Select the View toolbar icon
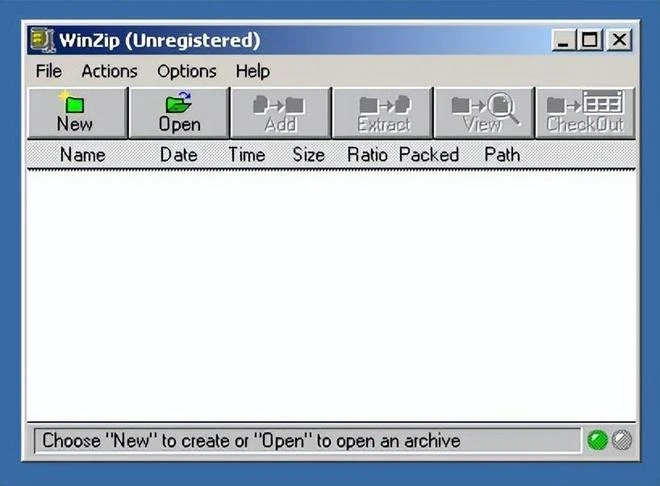The width and height of the screenshot is (660, 486). point(484,111)
